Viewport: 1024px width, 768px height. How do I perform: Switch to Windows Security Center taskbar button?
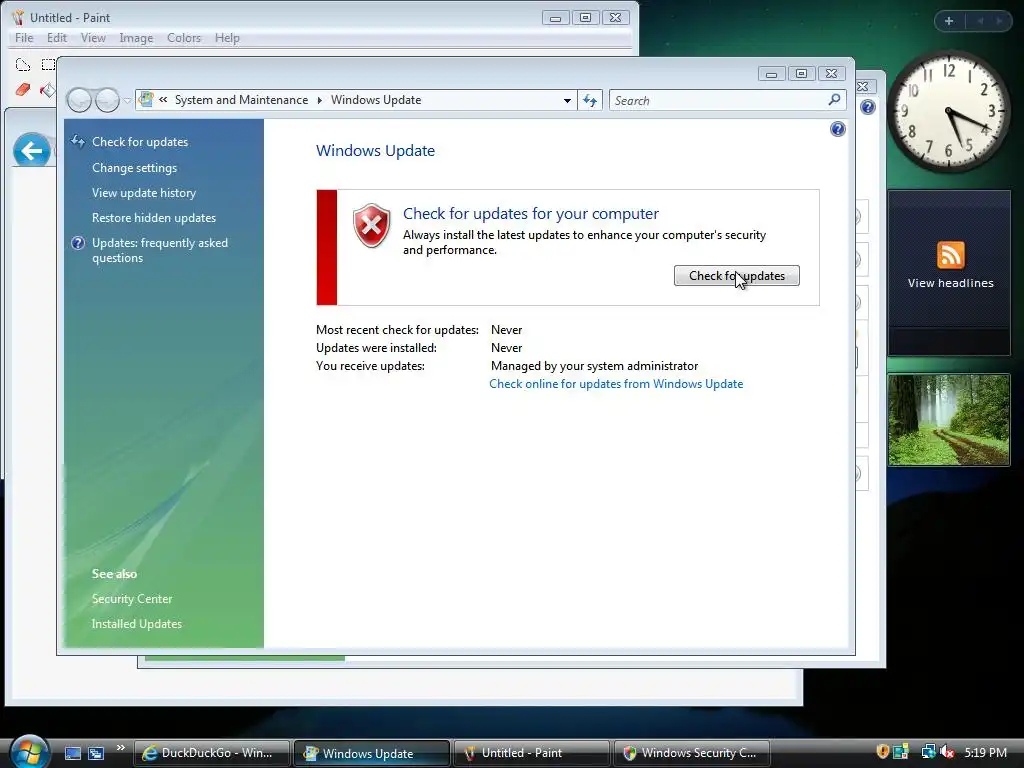click(691, 753)
